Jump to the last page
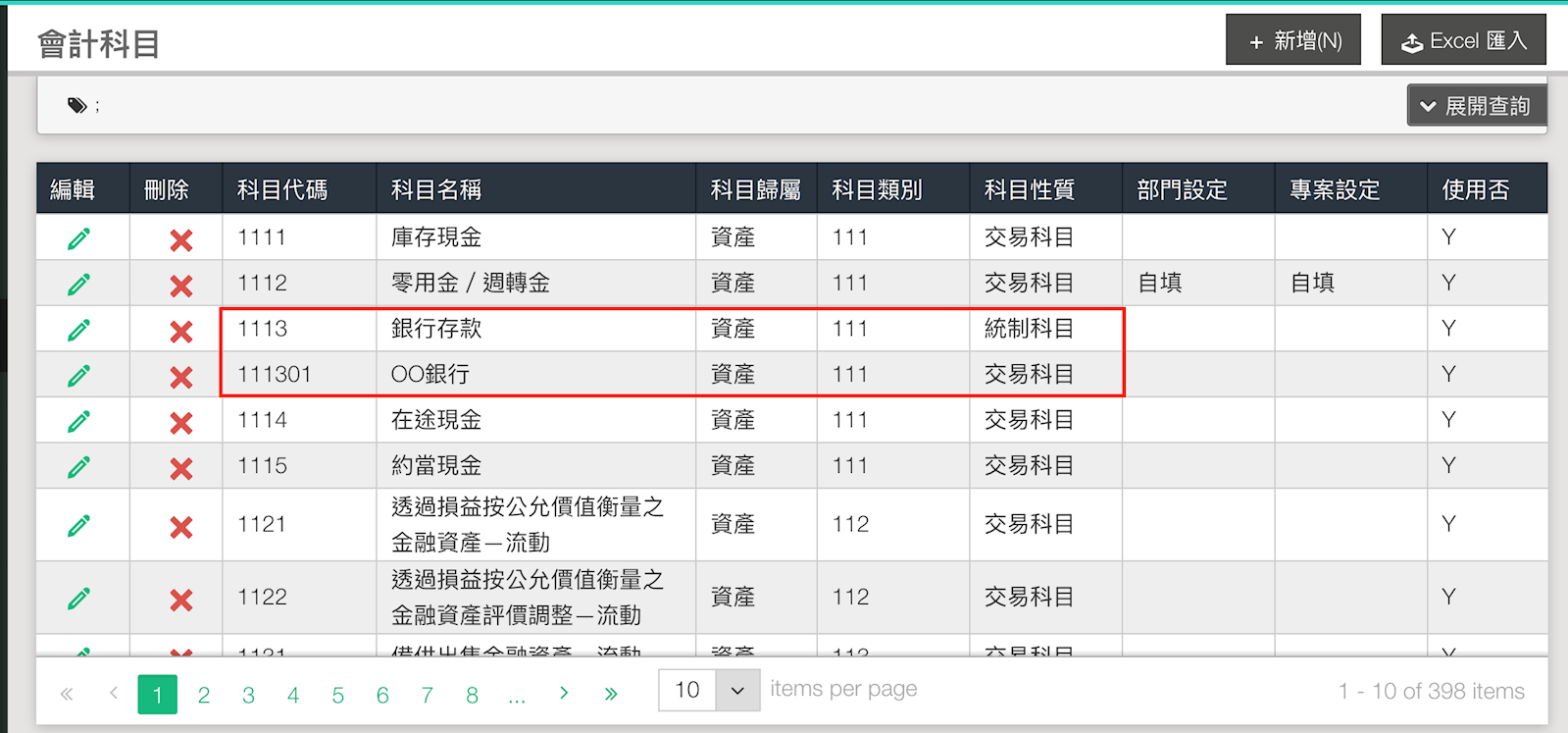Image resolution: width=1568 pixels, height=733 pixels. [x=611, y=694]
